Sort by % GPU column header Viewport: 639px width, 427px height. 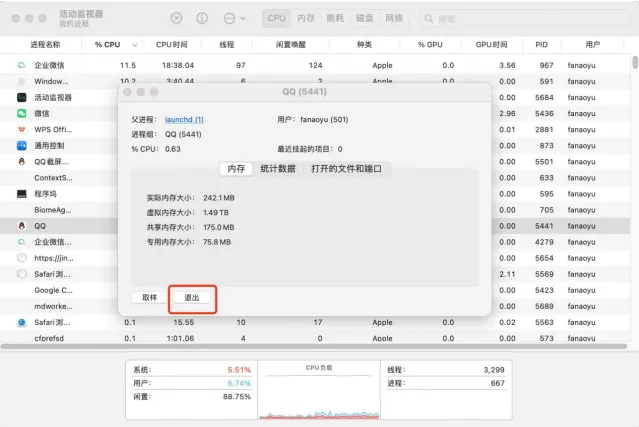[x=430, y=44]
